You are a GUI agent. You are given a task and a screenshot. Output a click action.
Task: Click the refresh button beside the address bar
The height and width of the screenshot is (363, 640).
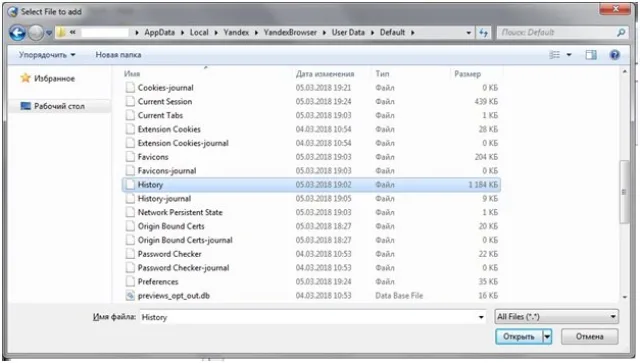tap(484, 33)
